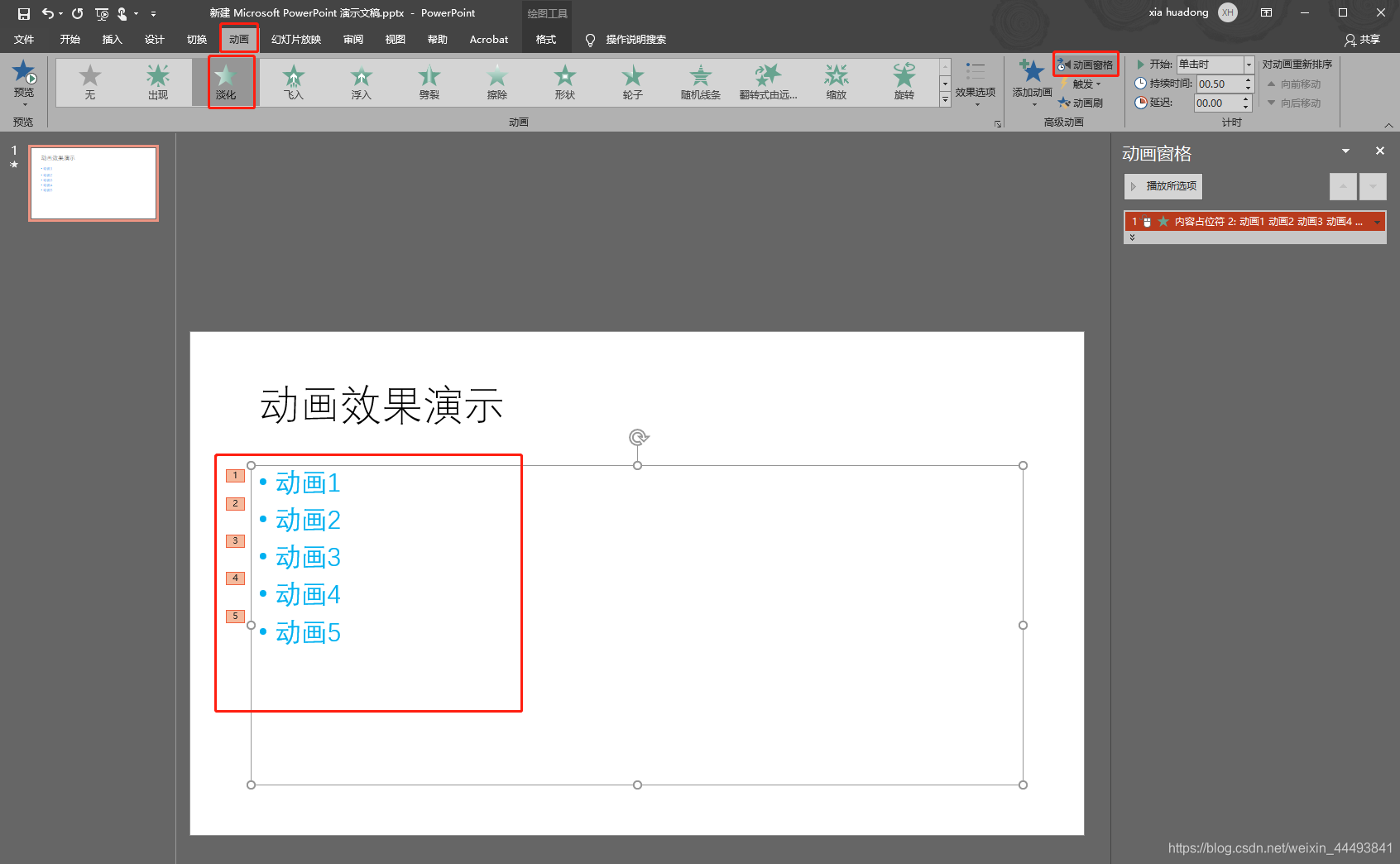Screen dimensions: 1400x864
Task: Open the 触发 trigger dropdown
Action: coord(1081,84)
